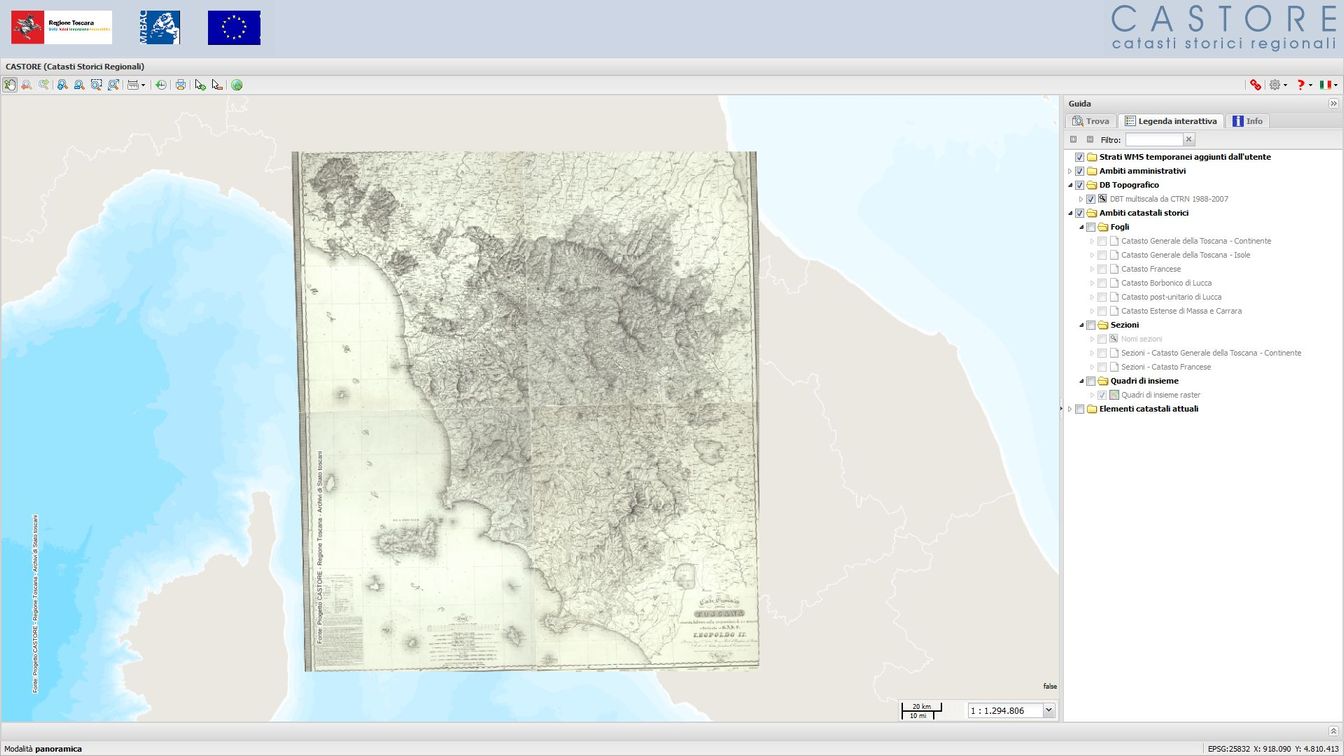The width and height of the screenshot is (1344, 756).
Task: Click the expand all legend icon
Action: pos(1074,140)
